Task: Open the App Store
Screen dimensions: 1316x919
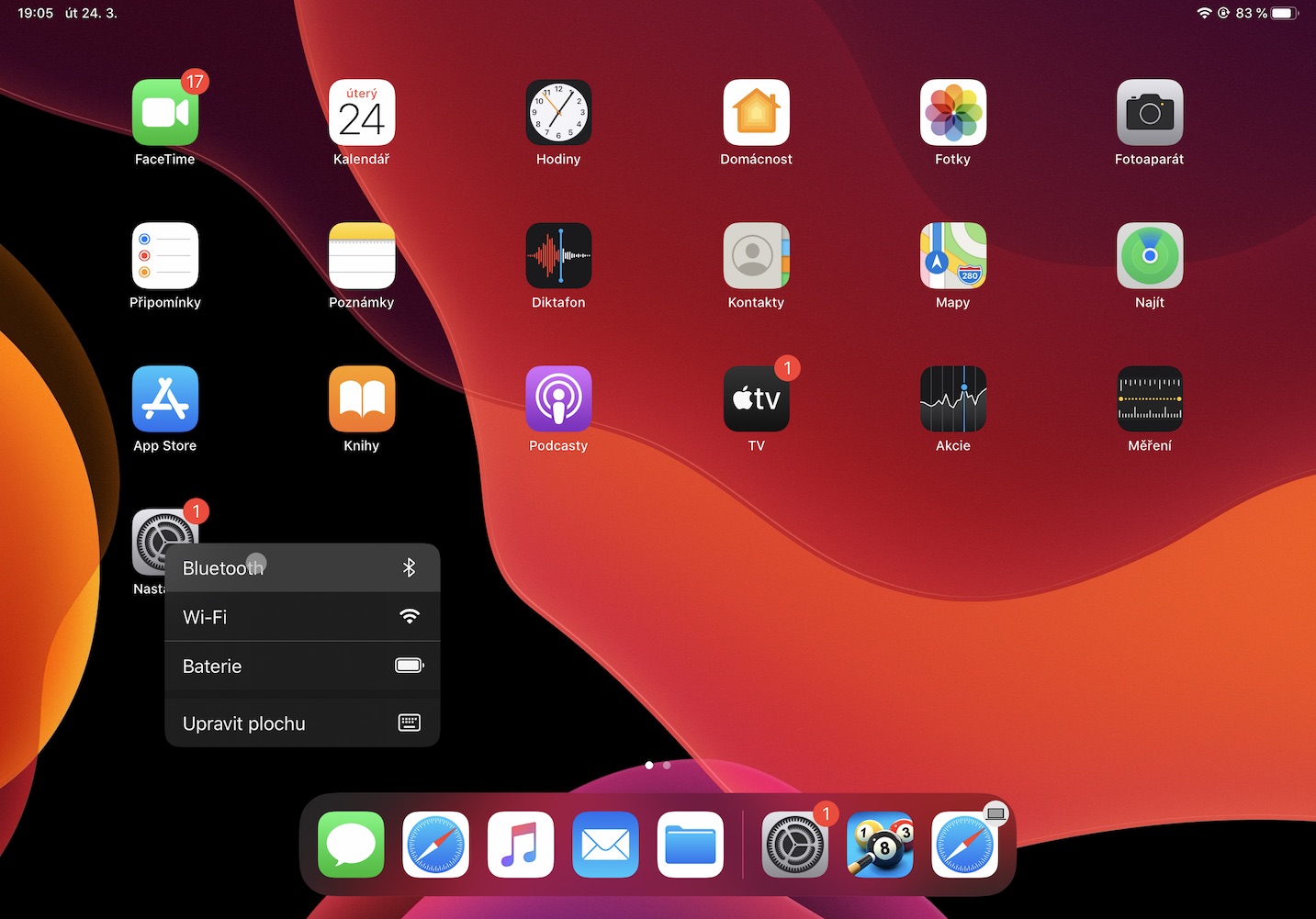Action: (x=165, y=399)
